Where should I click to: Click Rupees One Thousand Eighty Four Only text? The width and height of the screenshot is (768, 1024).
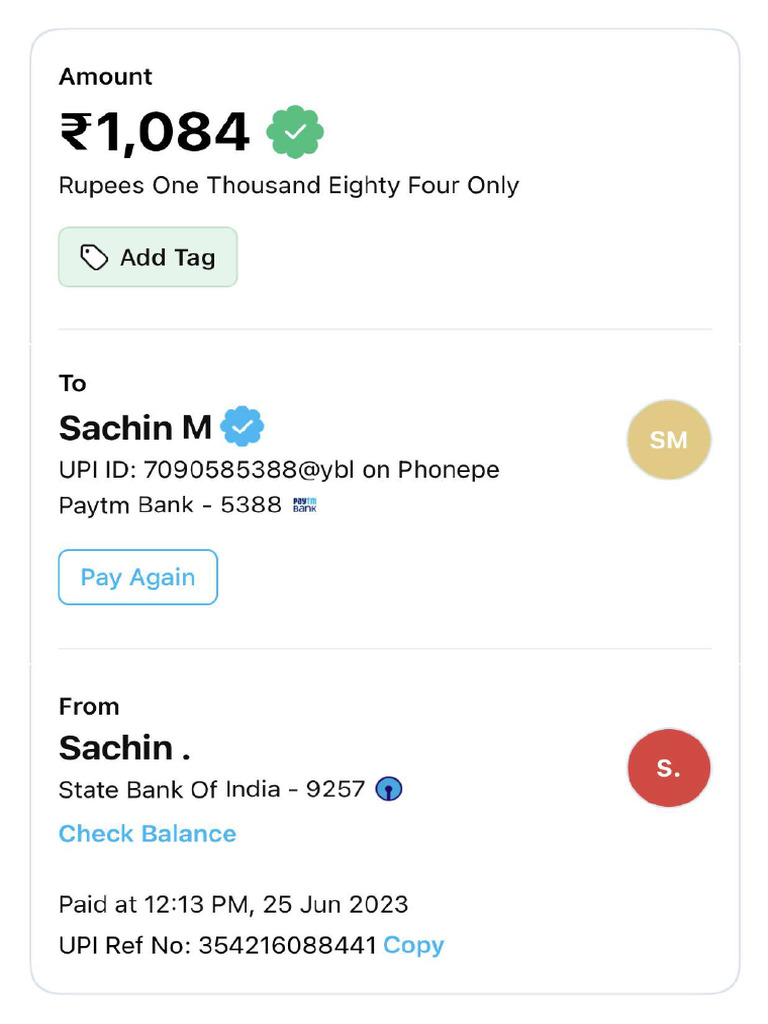point(288,186)
